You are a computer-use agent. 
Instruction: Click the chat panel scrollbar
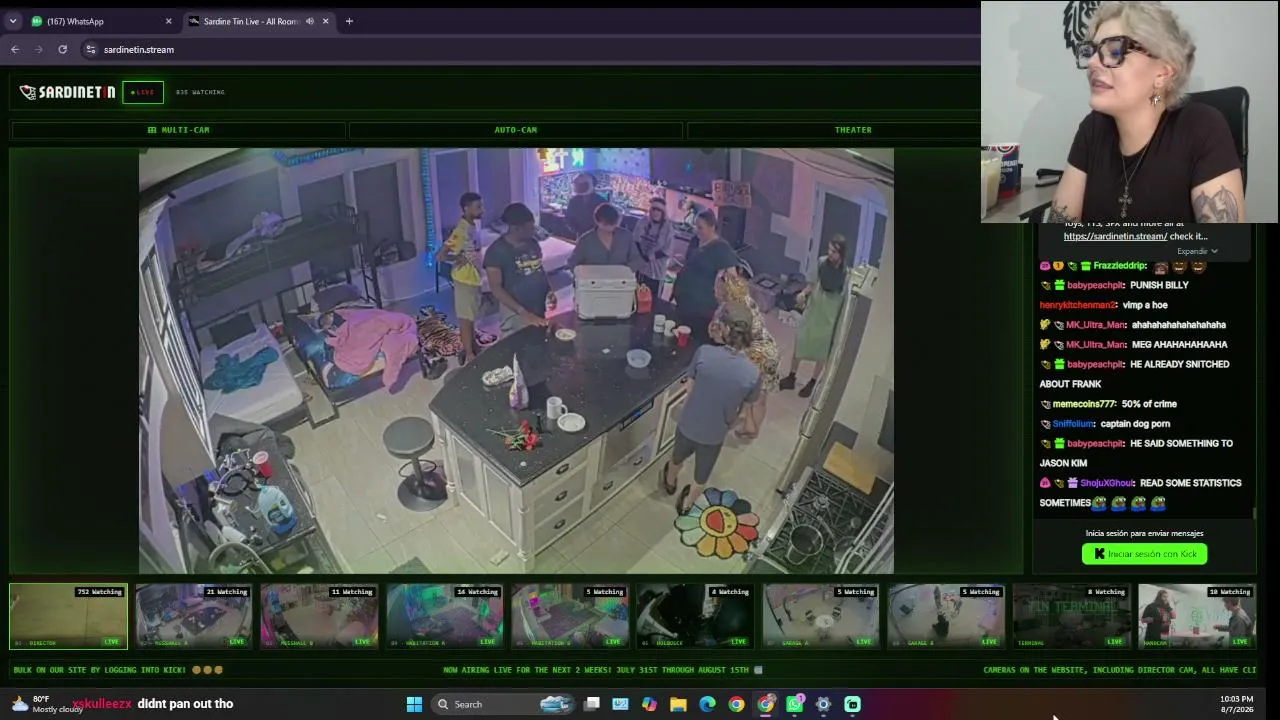click(1254, 512)
